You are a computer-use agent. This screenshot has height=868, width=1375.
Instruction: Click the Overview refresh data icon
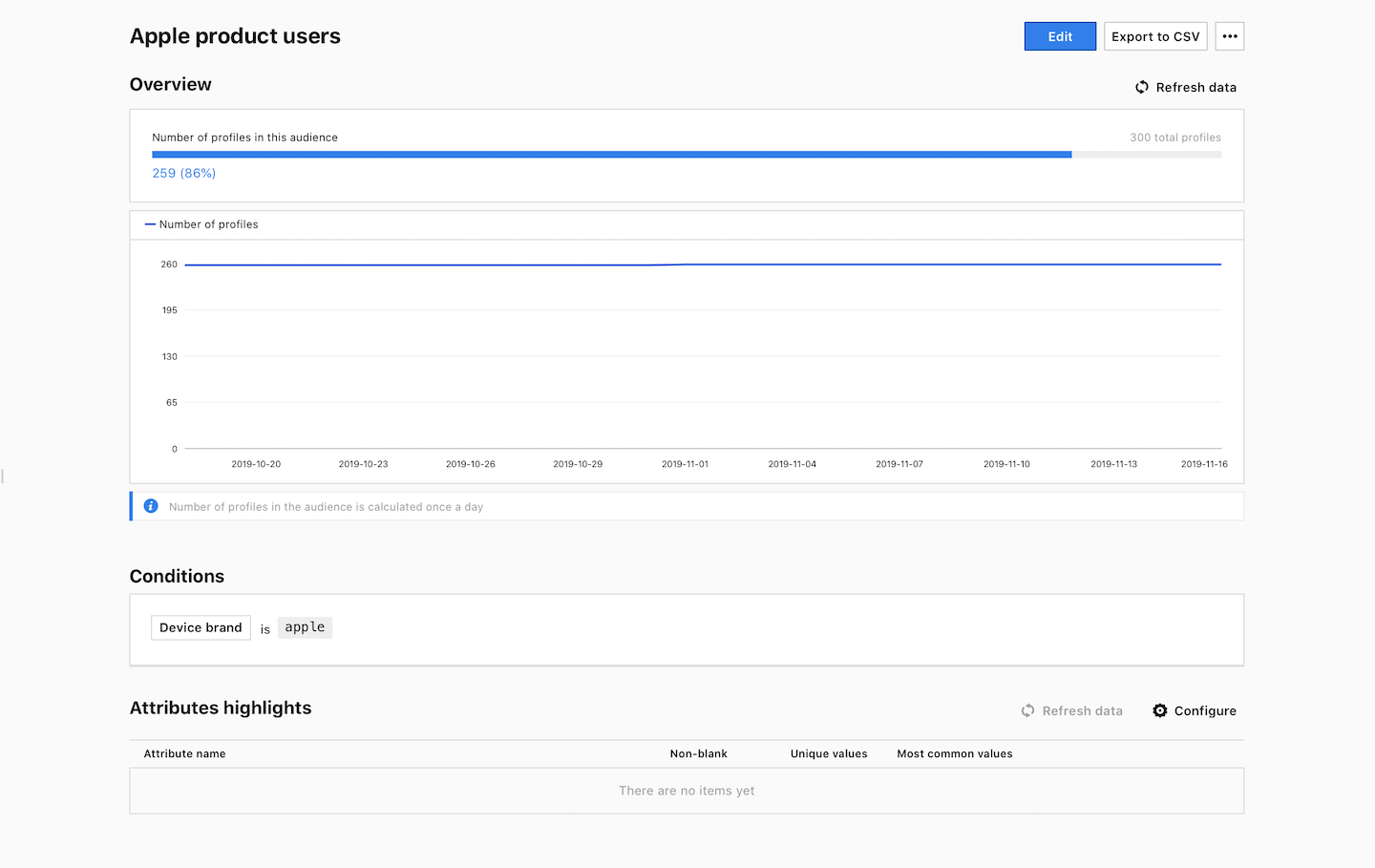(1142, 87)
